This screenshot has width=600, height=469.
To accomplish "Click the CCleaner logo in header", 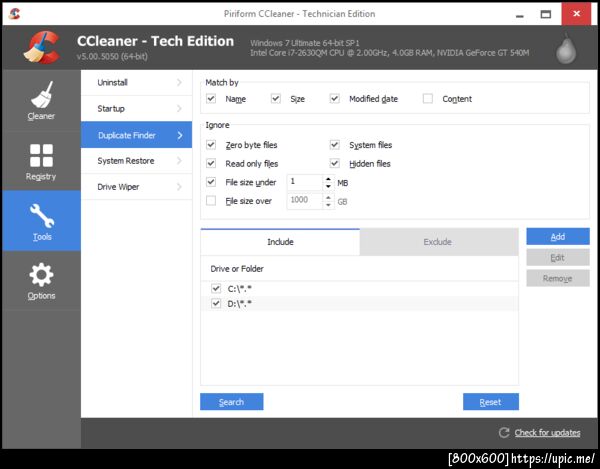I will pos(42,47).
